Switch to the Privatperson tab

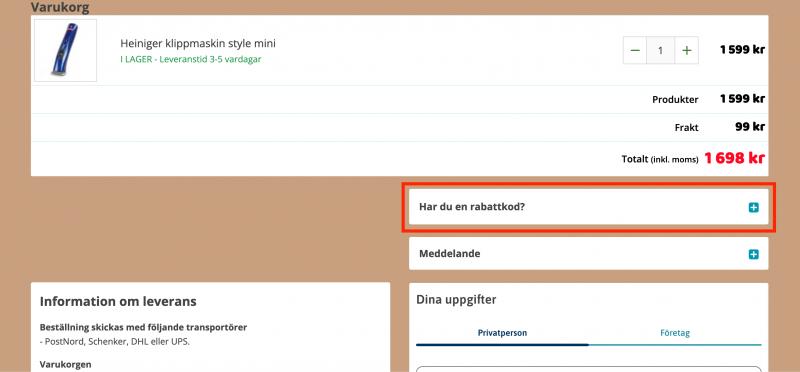click(x=502, y=333)
